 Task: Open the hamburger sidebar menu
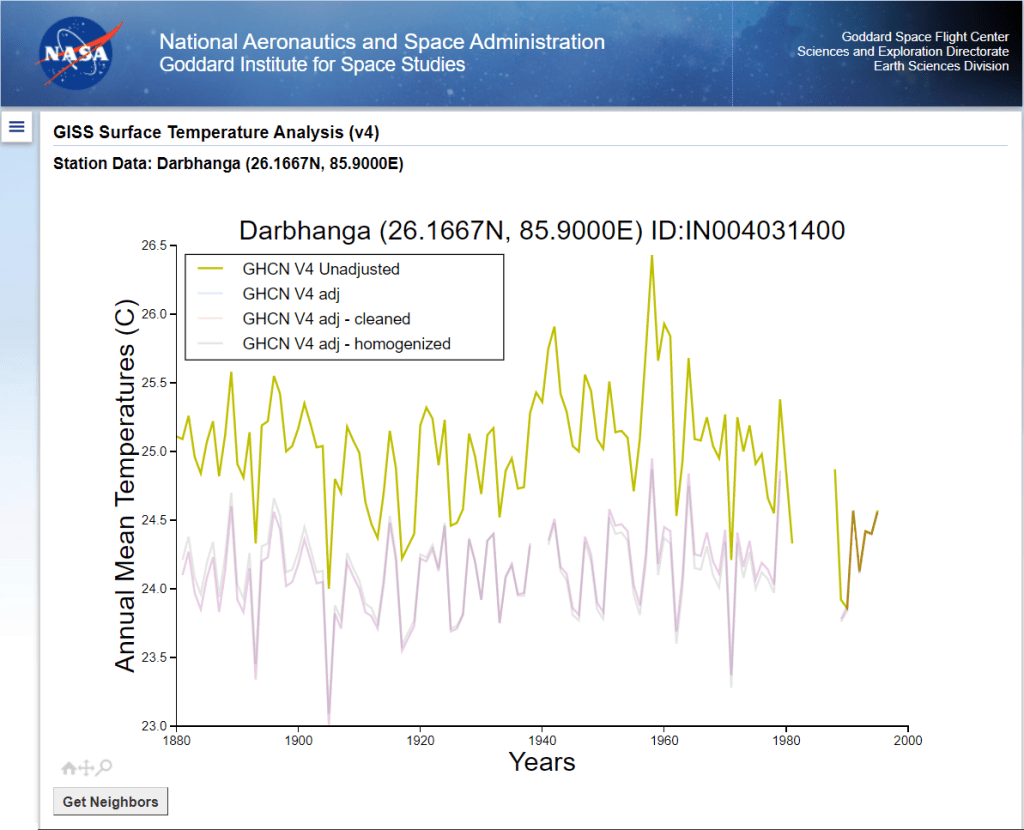pos(17,126)
